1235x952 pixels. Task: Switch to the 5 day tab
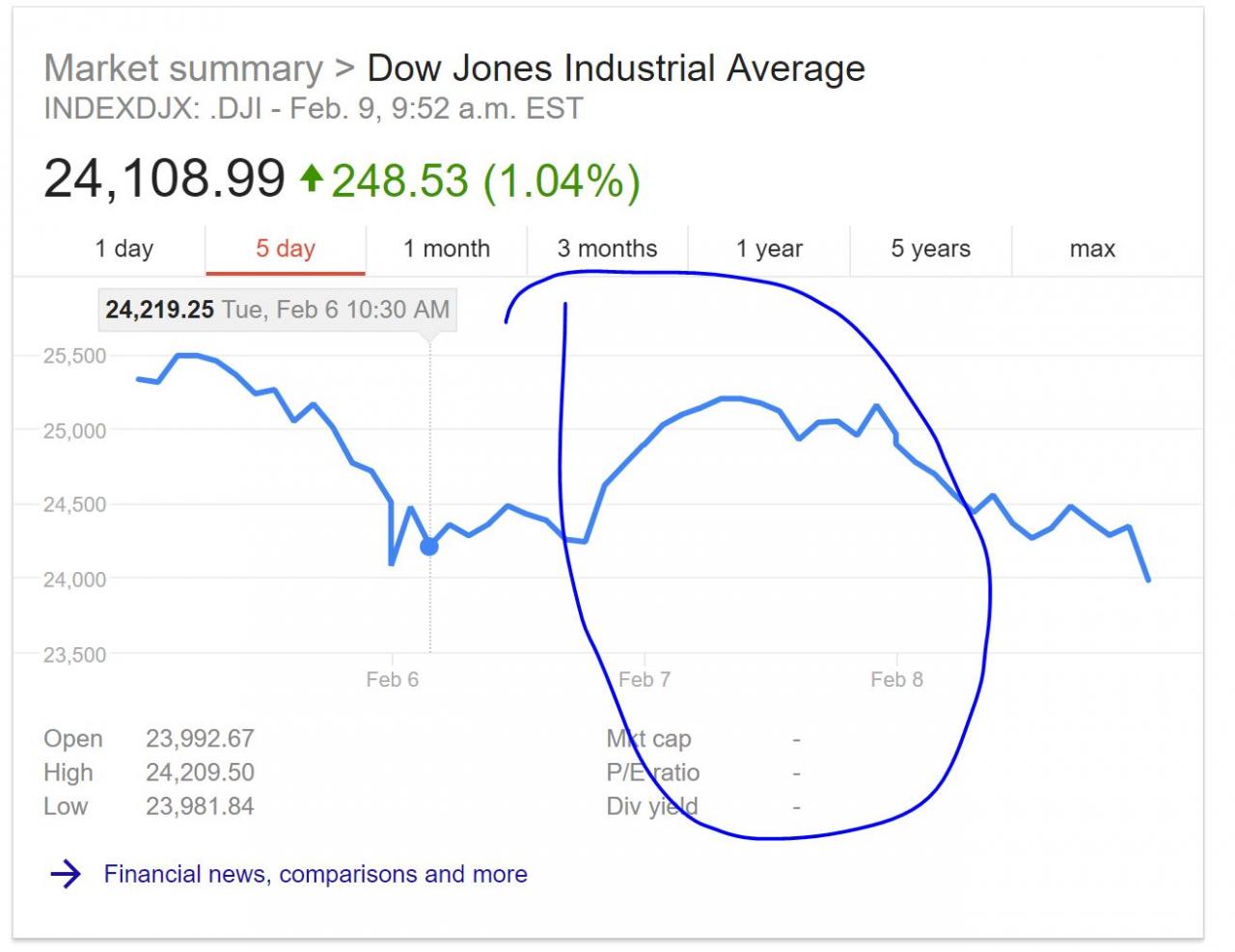[286, 249]
